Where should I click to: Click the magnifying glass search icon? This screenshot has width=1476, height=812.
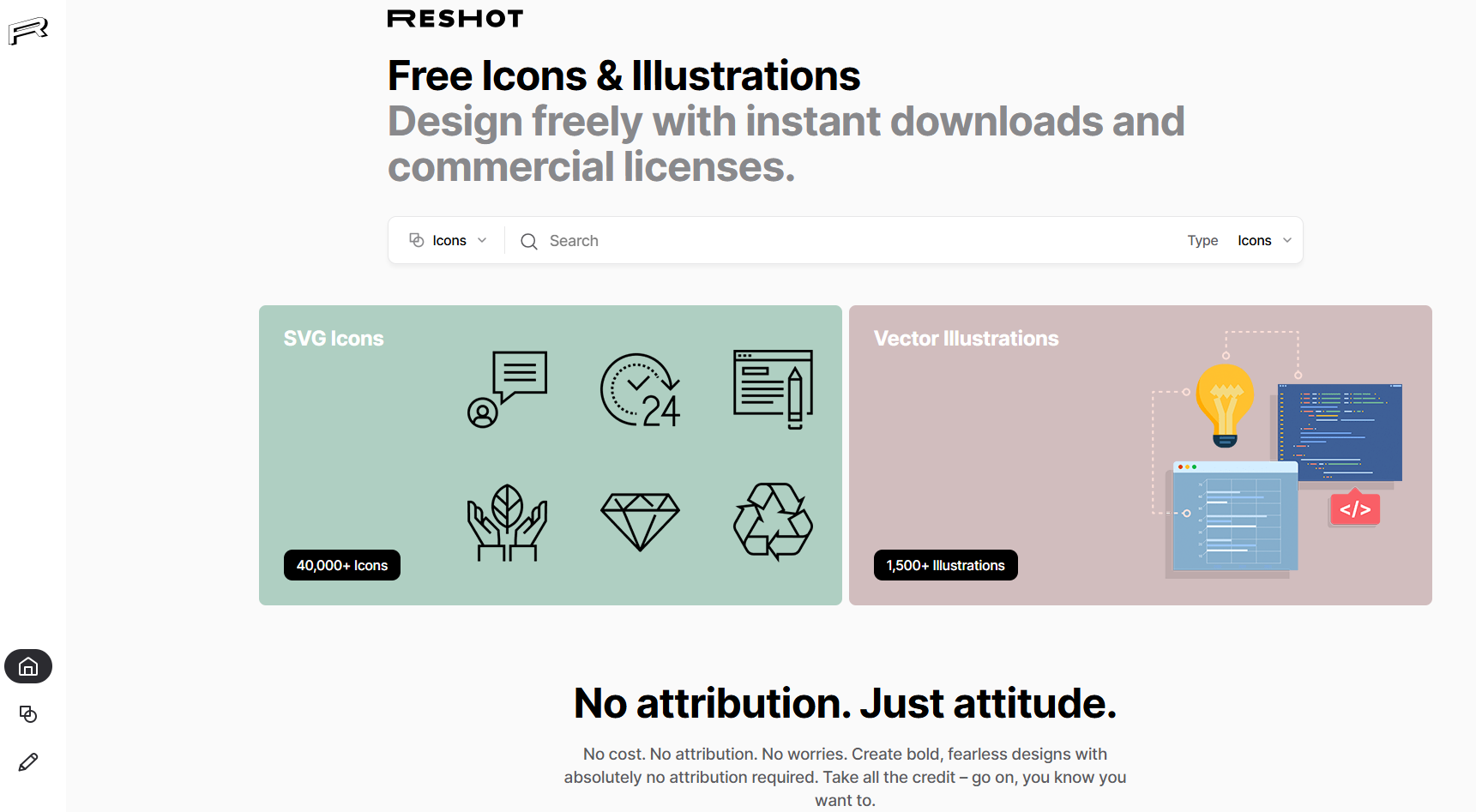(529, 242)
